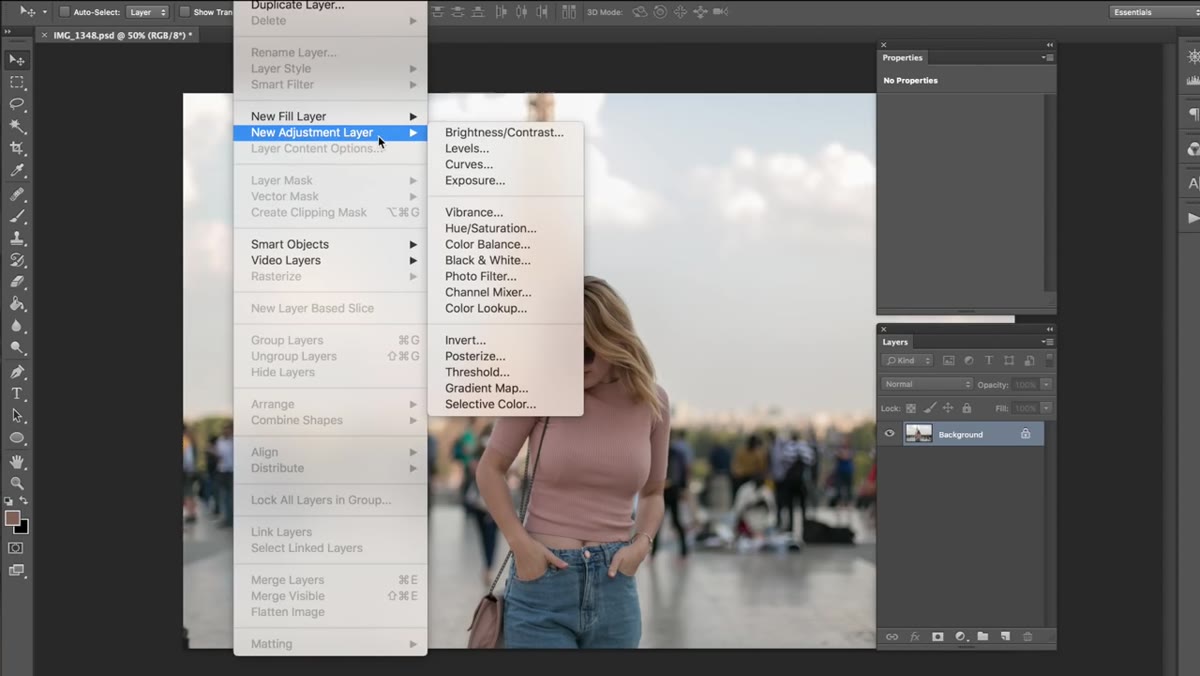Click the layer style fx icon
The width and height of the screenshot is (1200, 676).
(x=915, y=636)
